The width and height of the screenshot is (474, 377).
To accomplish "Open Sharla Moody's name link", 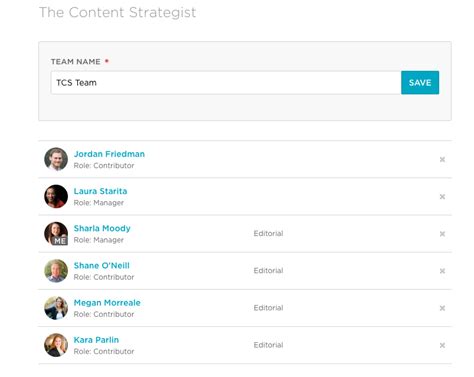I will (102, 228).
